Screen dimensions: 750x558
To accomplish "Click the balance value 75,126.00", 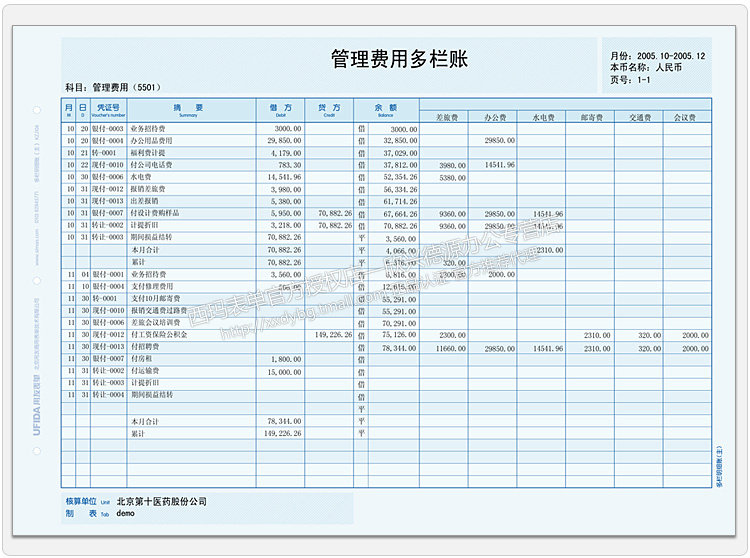I will click(x=399, y=335).
